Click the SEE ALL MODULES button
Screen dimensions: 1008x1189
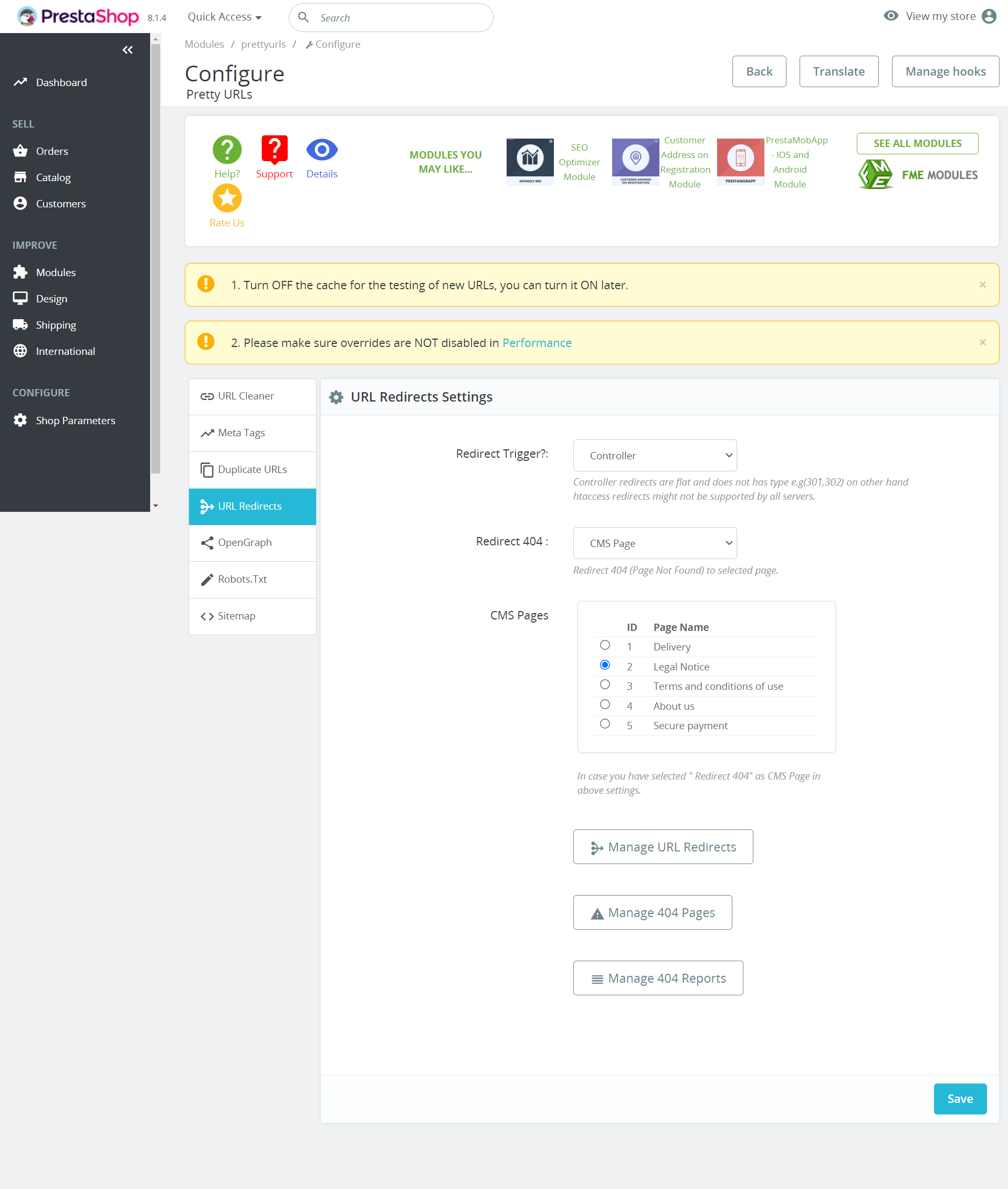point(917,143)
